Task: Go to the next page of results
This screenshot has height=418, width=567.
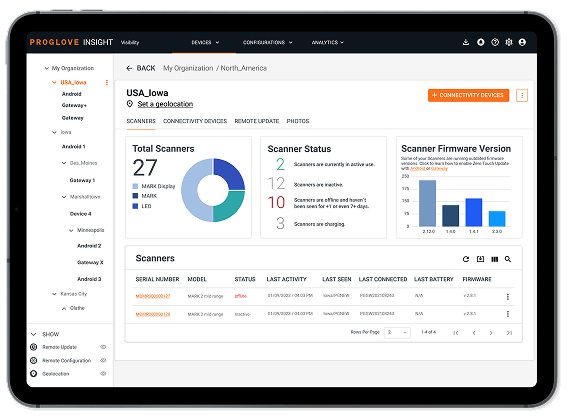Action: click(491, 333)
